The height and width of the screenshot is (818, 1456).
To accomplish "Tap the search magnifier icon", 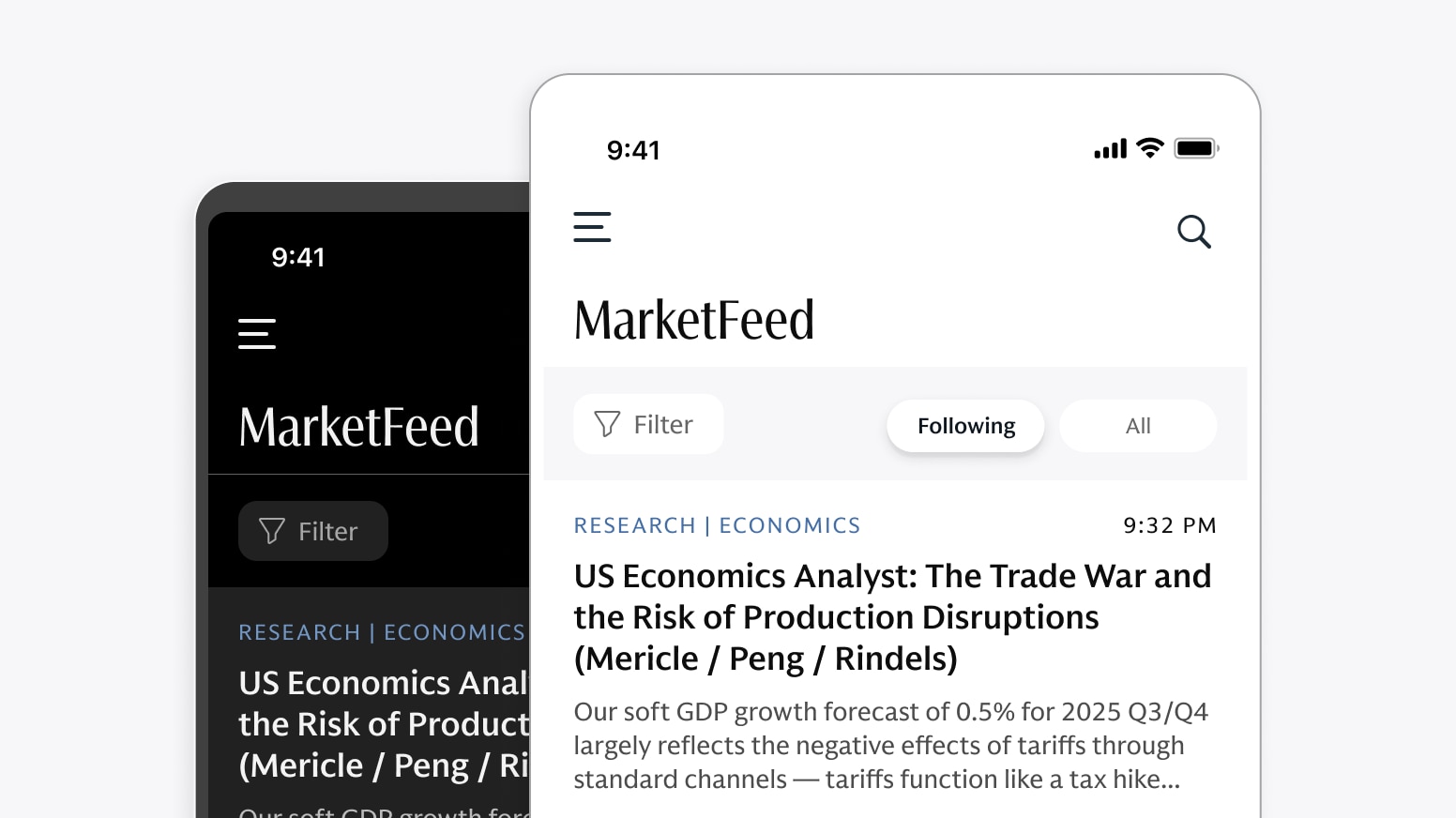I will pos(1193,231).
